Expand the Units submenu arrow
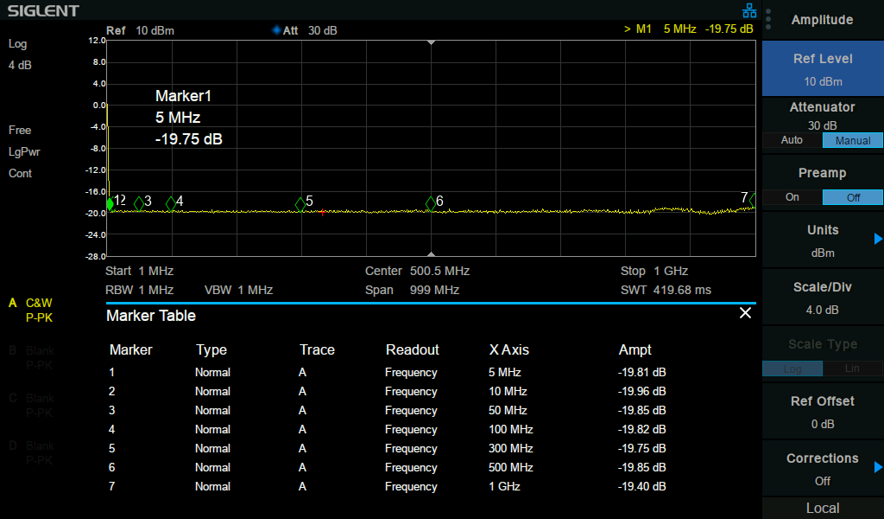This screenshot has height=519, width=884. [x=878, y=239]
